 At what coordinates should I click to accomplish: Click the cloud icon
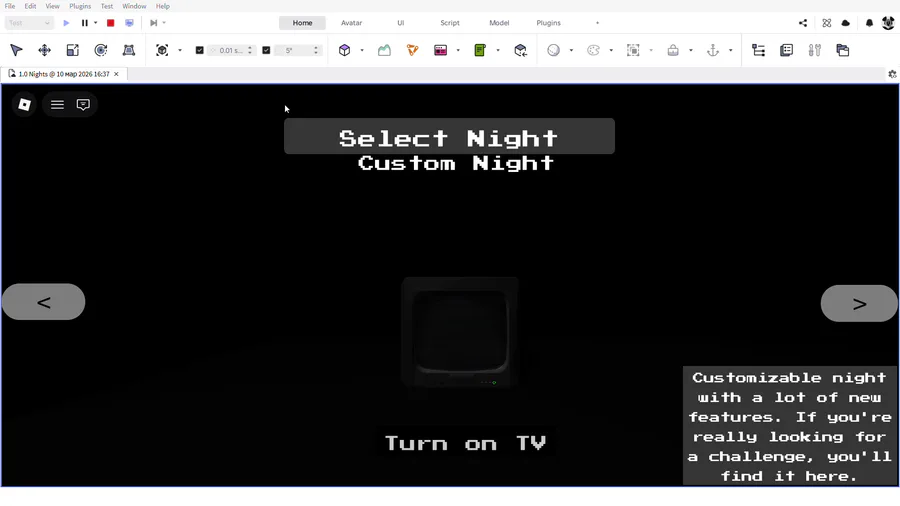pos(845,23)
